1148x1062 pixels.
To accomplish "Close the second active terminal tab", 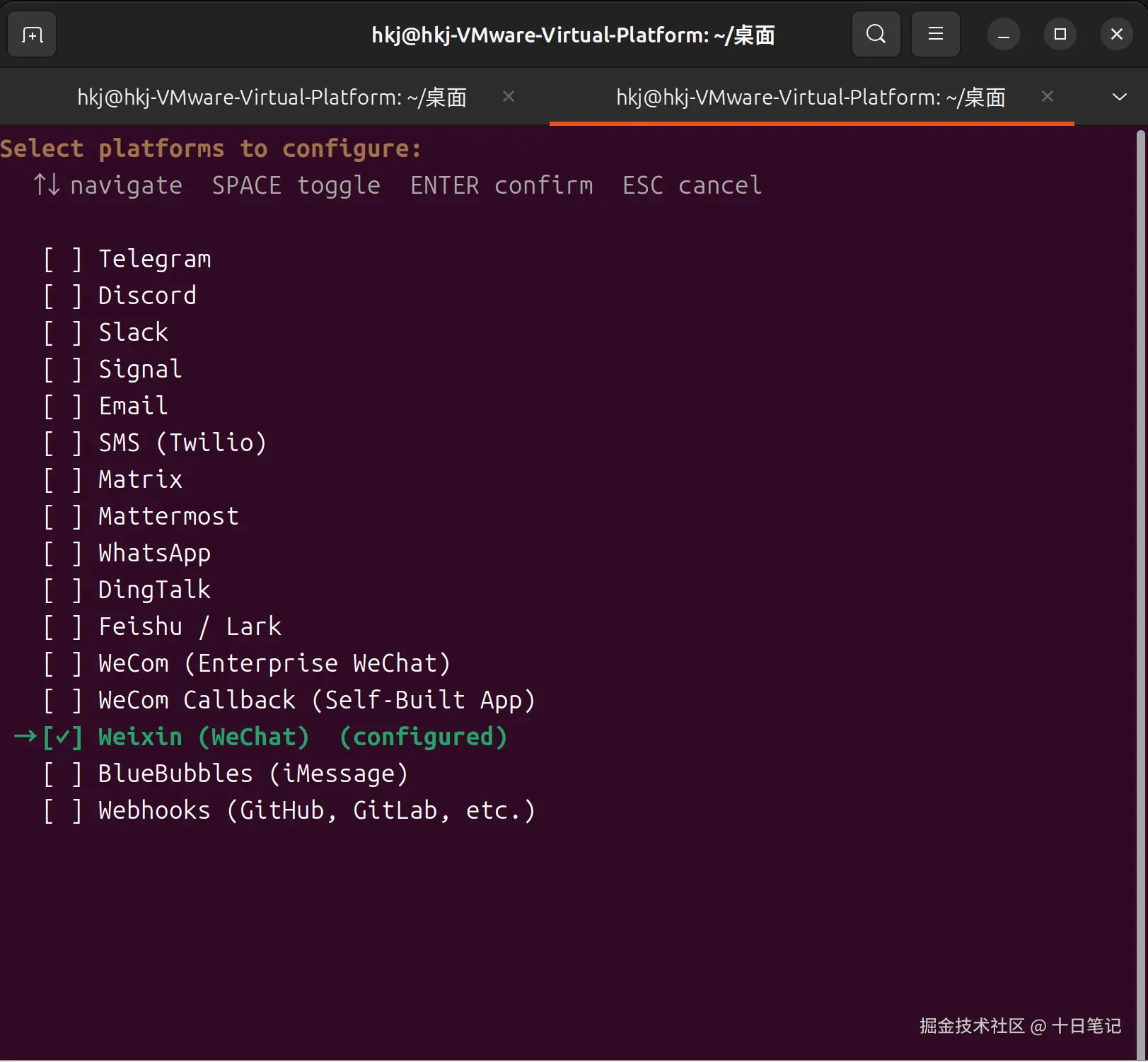I will 1048,96.
